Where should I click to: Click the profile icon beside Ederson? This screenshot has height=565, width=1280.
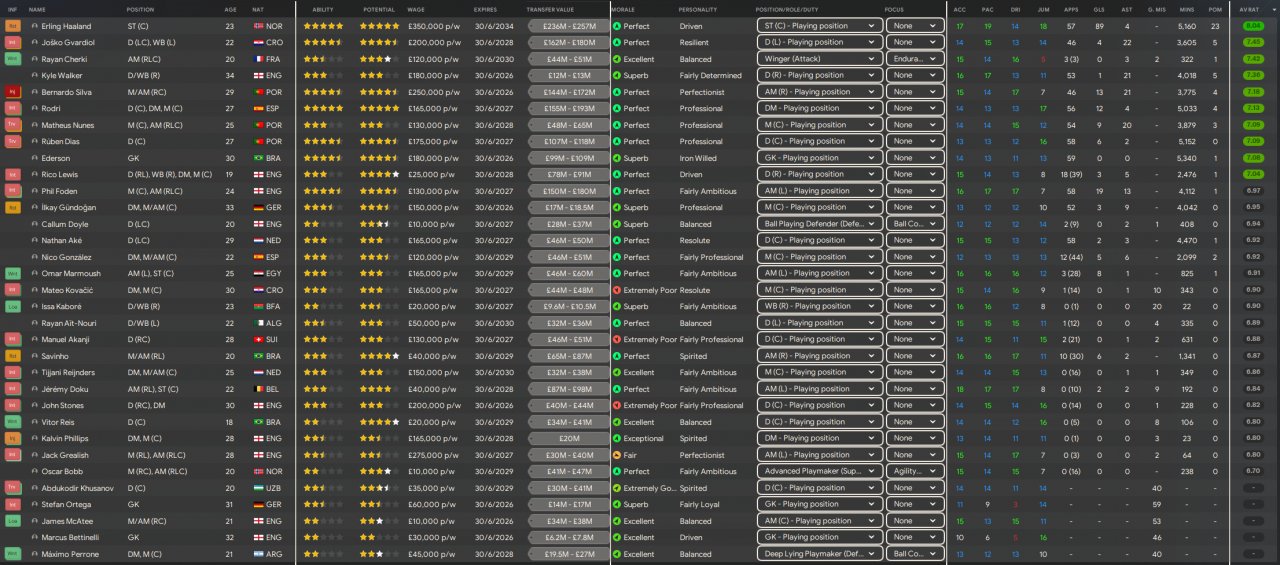coord(35,158)
